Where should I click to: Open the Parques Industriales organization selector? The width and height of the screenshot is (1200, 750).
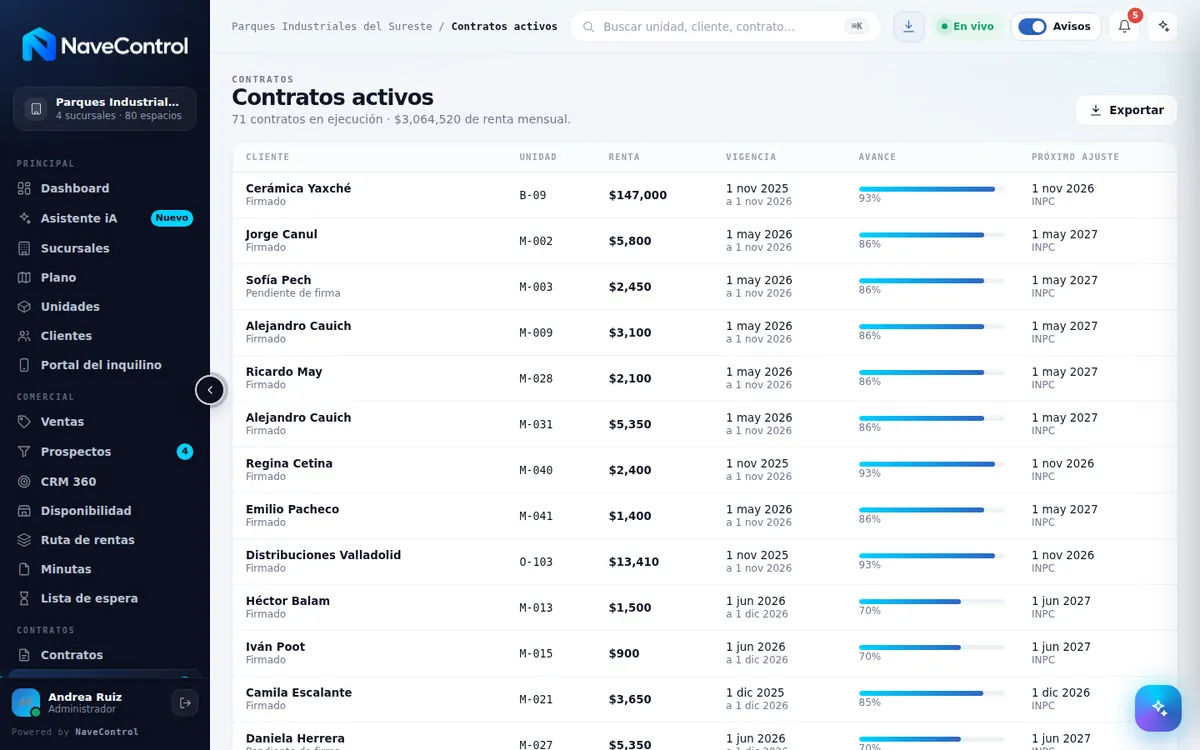point(105,109)
